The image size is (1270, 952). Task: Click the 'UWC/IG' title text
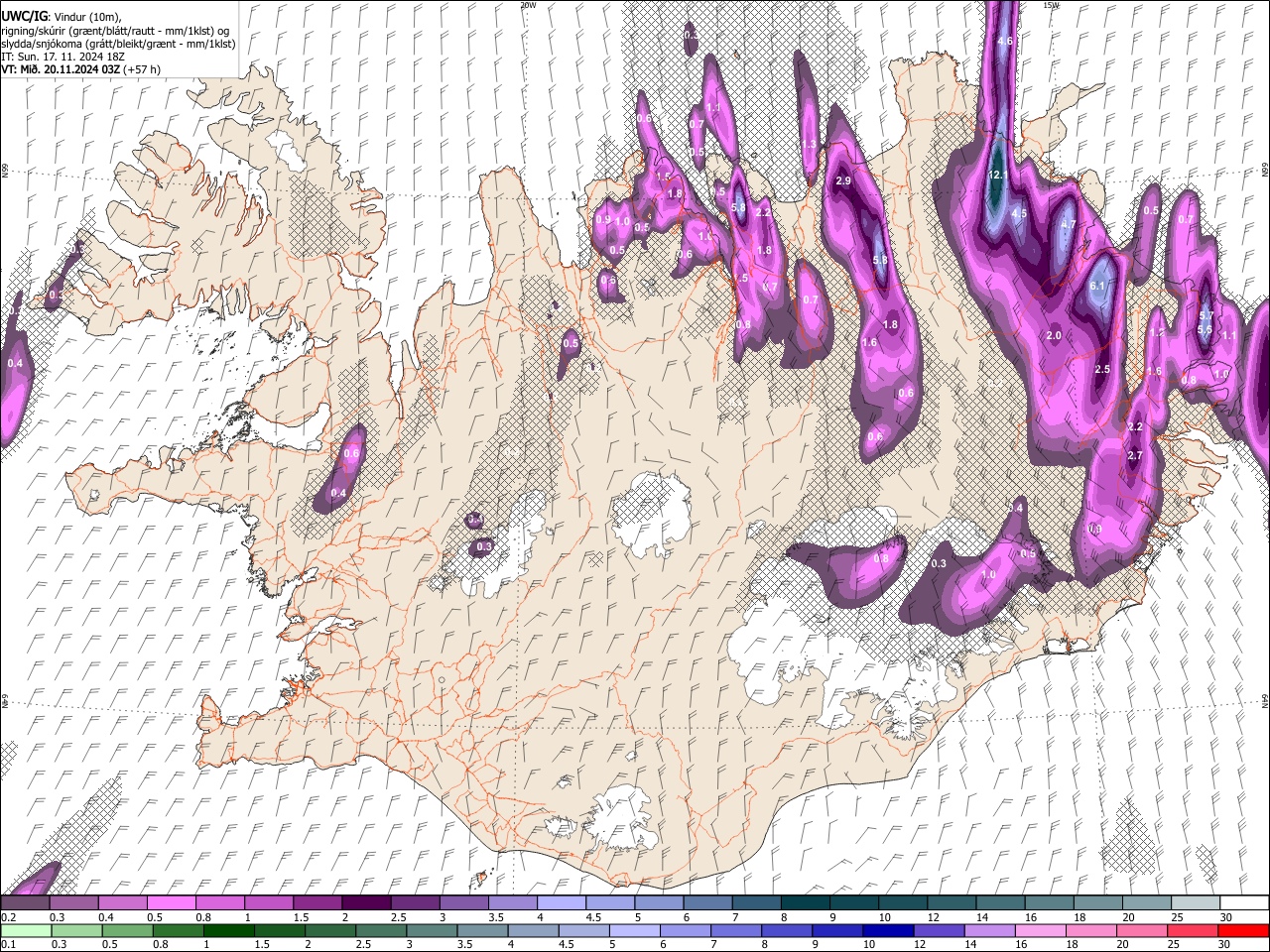pos(24,16)
